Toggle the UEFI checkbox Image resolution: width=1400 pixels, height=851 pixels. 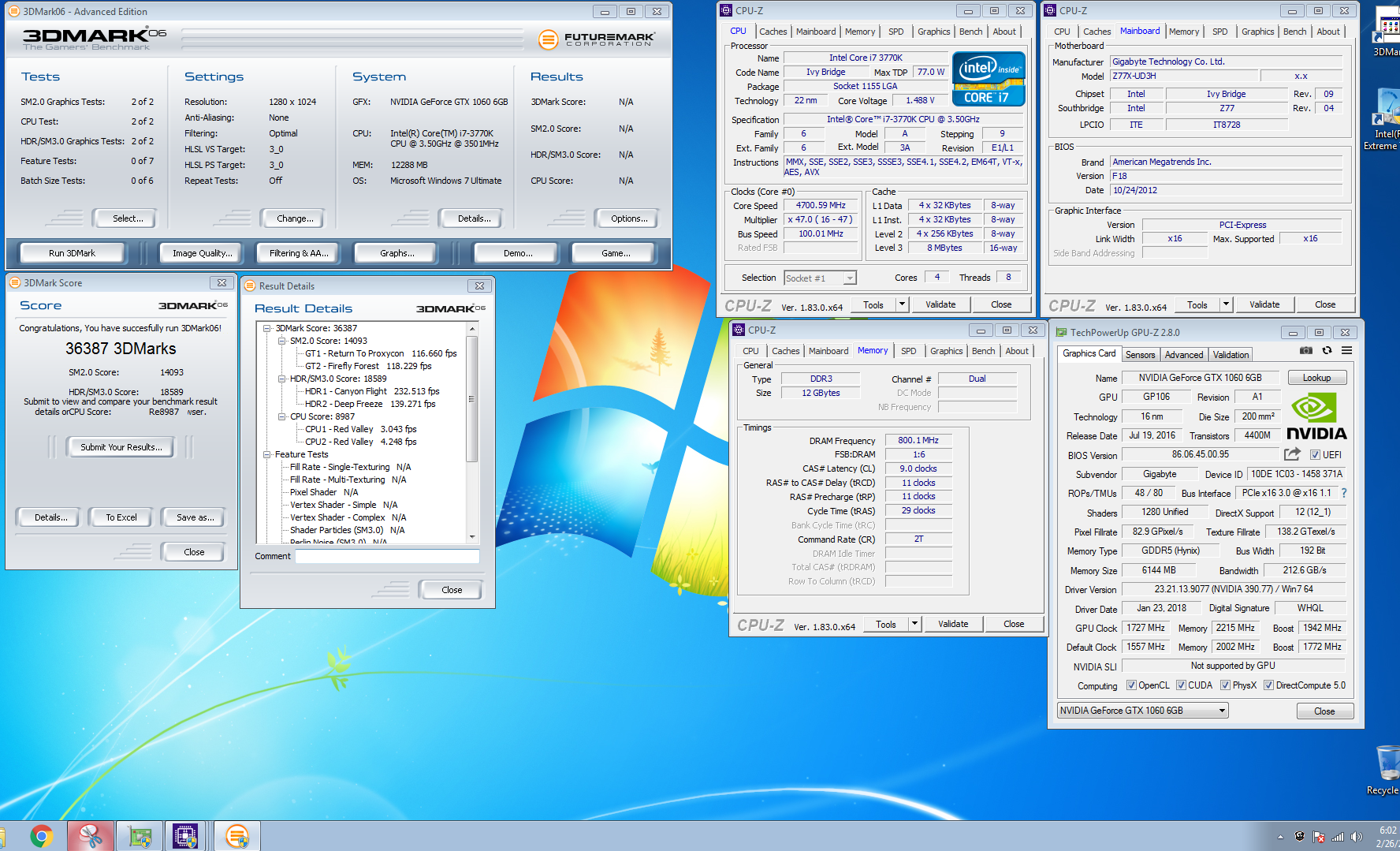[x=1315, y=455]
